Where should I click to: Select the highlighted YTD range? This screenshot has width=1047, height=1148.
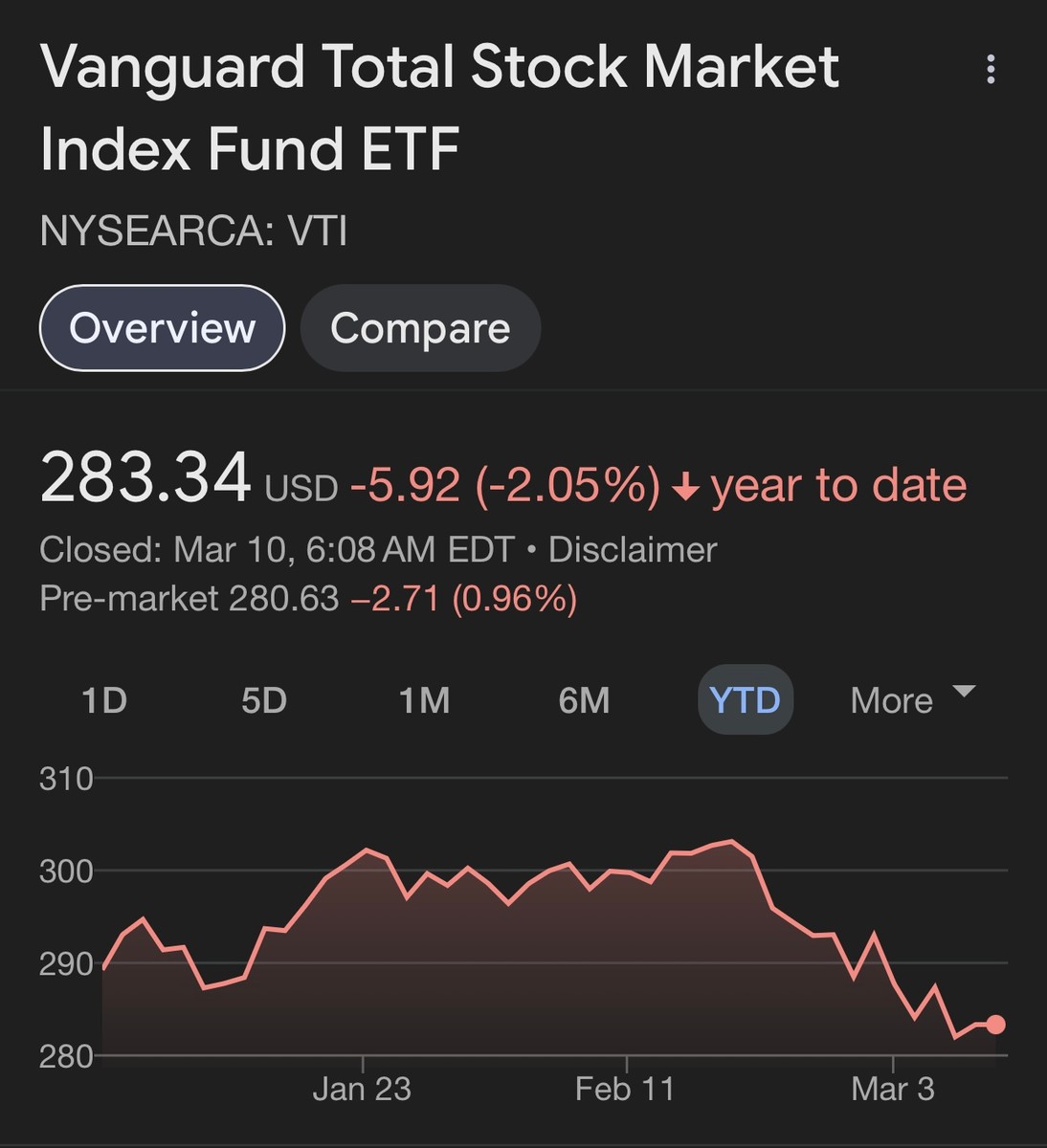point(745,700)
